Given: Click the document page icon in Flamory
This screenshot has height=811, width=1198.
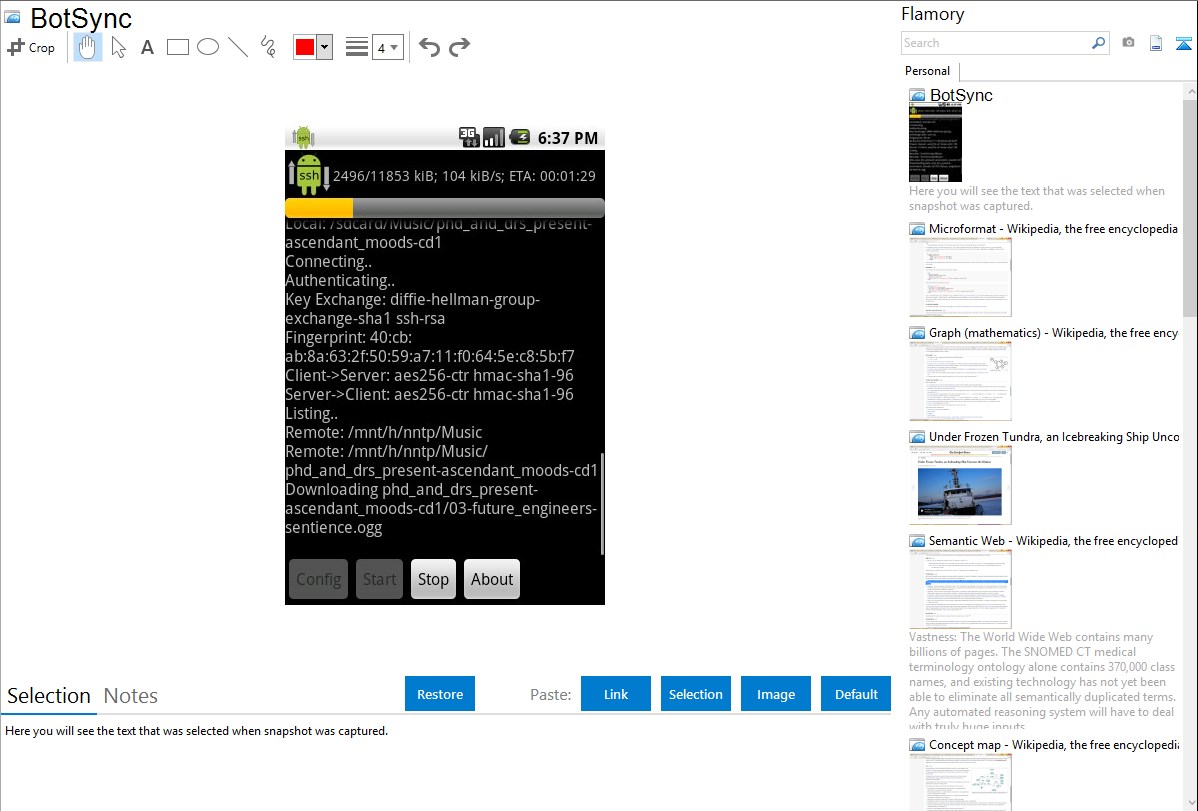Looking at the screenshot, I should coord(1156,43).
